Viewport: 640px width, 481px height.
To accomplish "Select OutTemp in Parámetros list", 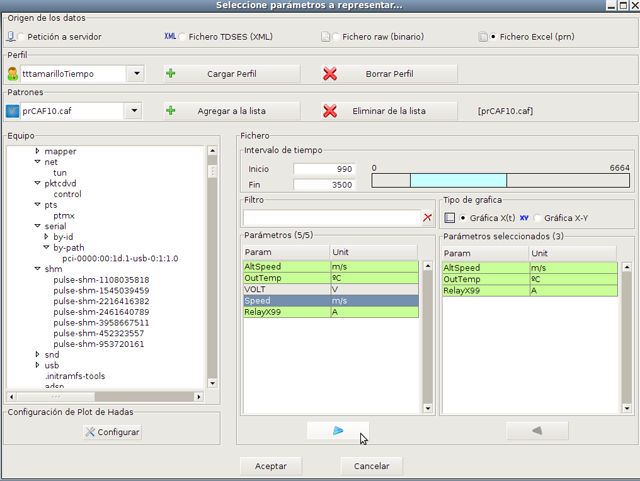I will [331, 278].
